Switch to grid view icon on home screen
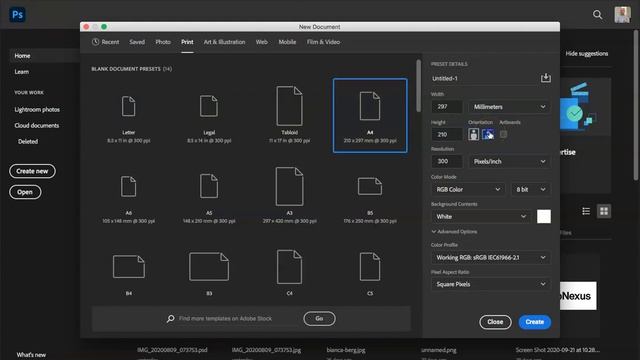Viewport: 640px width, 360px height. click(x=604, y=211)
